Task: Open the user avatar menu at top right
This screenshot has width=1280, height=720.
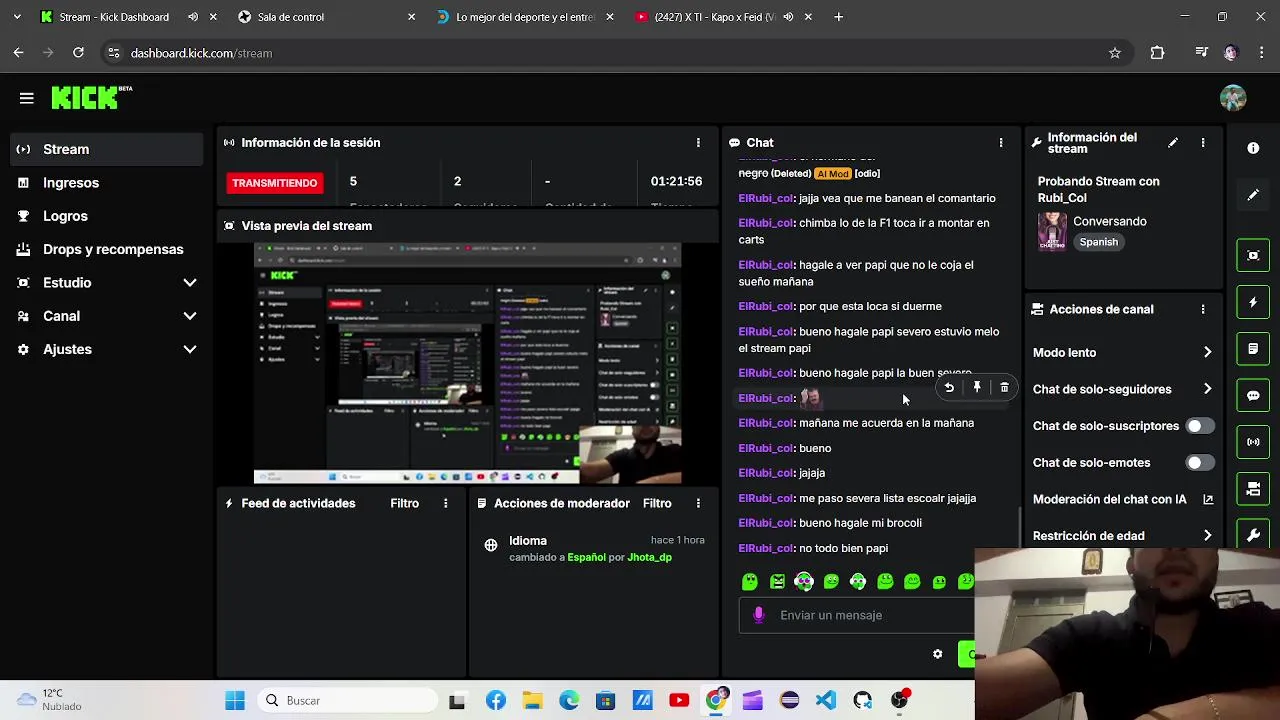Action: coord(1233,98)
